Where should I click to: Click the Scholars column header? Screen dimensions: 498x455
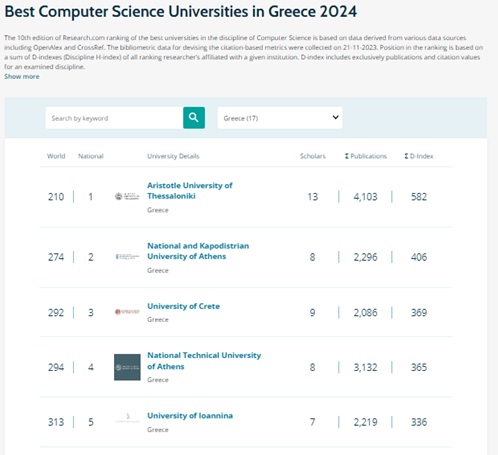point(313,156)
